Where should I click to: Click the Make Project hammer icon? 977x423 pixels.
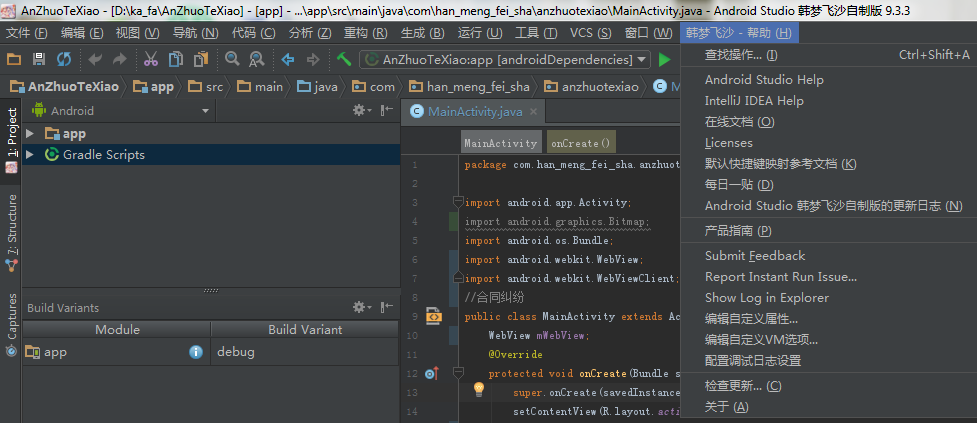(344, 60)
